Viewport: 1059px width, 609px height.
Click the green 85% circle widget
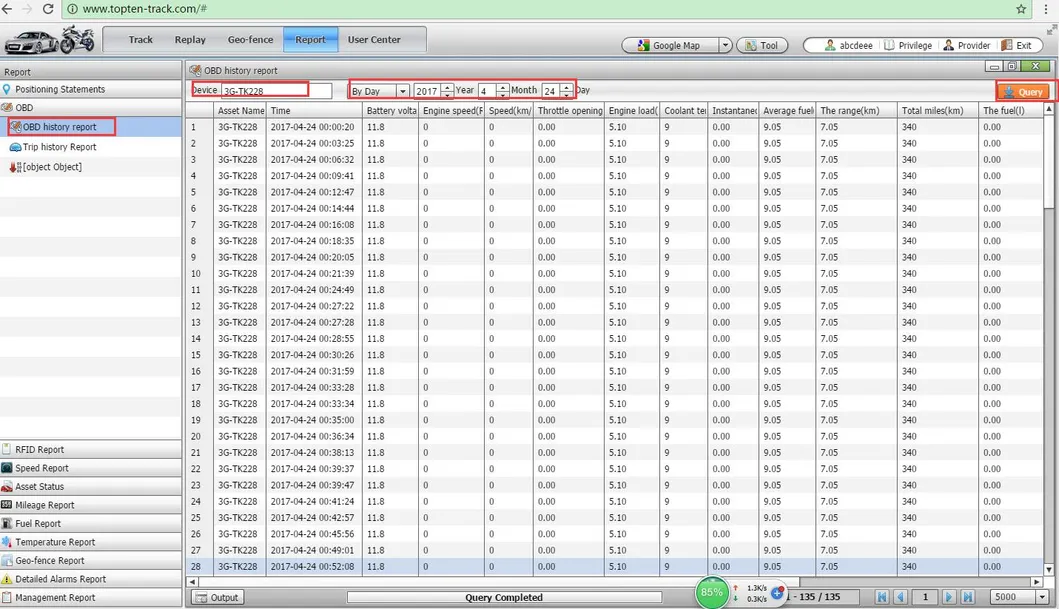[x=711, y=592]
